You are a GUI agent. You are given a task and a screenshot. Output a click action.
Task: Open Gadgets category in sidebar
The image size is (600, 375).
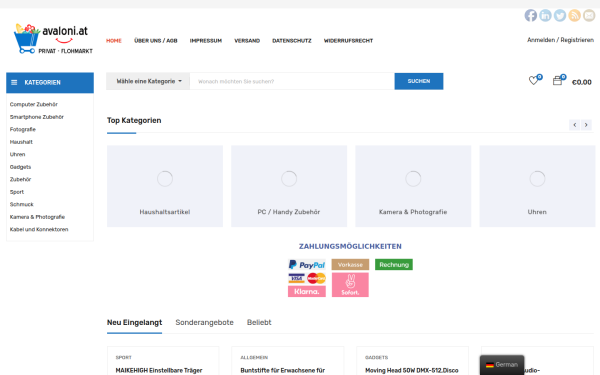20,167
